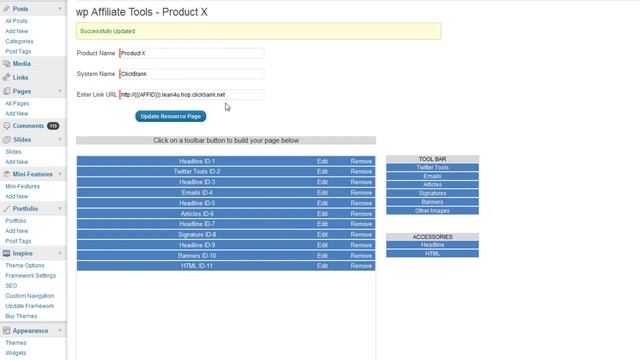
Task: Open Categories under Posts
Action: (x=19, y=41)
